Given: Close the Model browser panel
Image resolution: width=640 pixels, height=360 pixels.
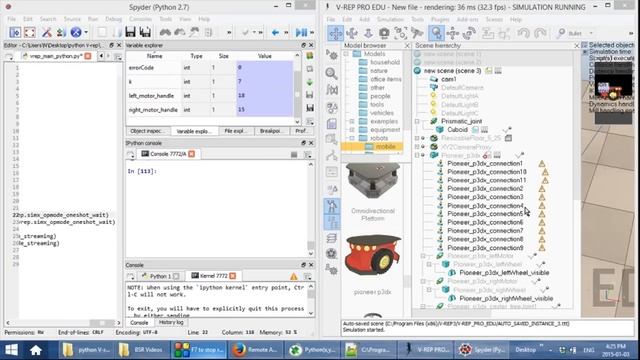Looking at the screenshot, I should point(407,46).
